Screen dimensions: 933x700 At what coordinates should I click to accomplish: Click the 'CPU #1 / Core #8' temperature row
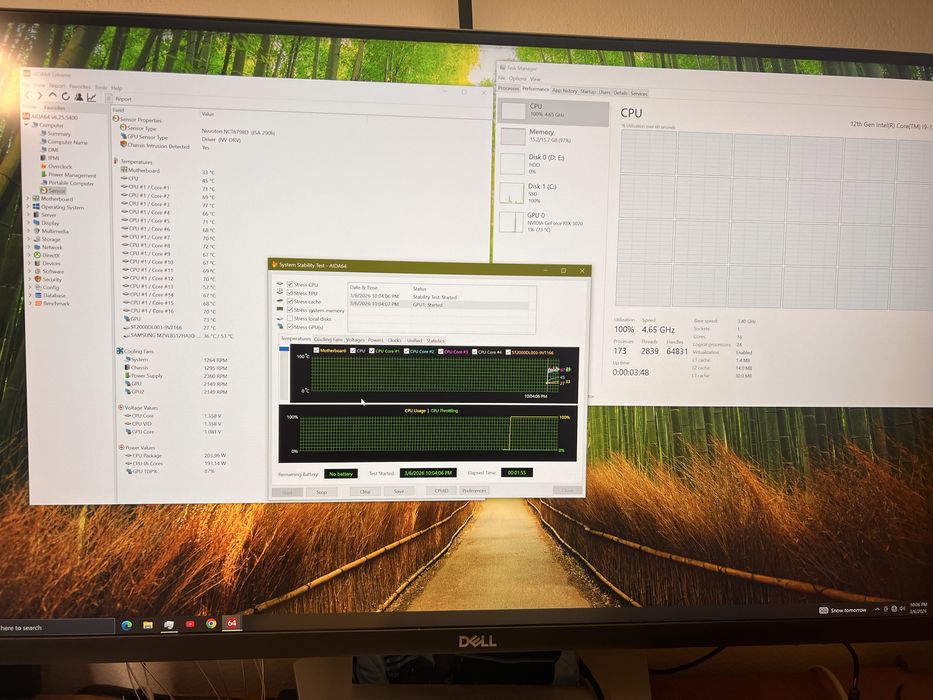[x=168, y=246]
